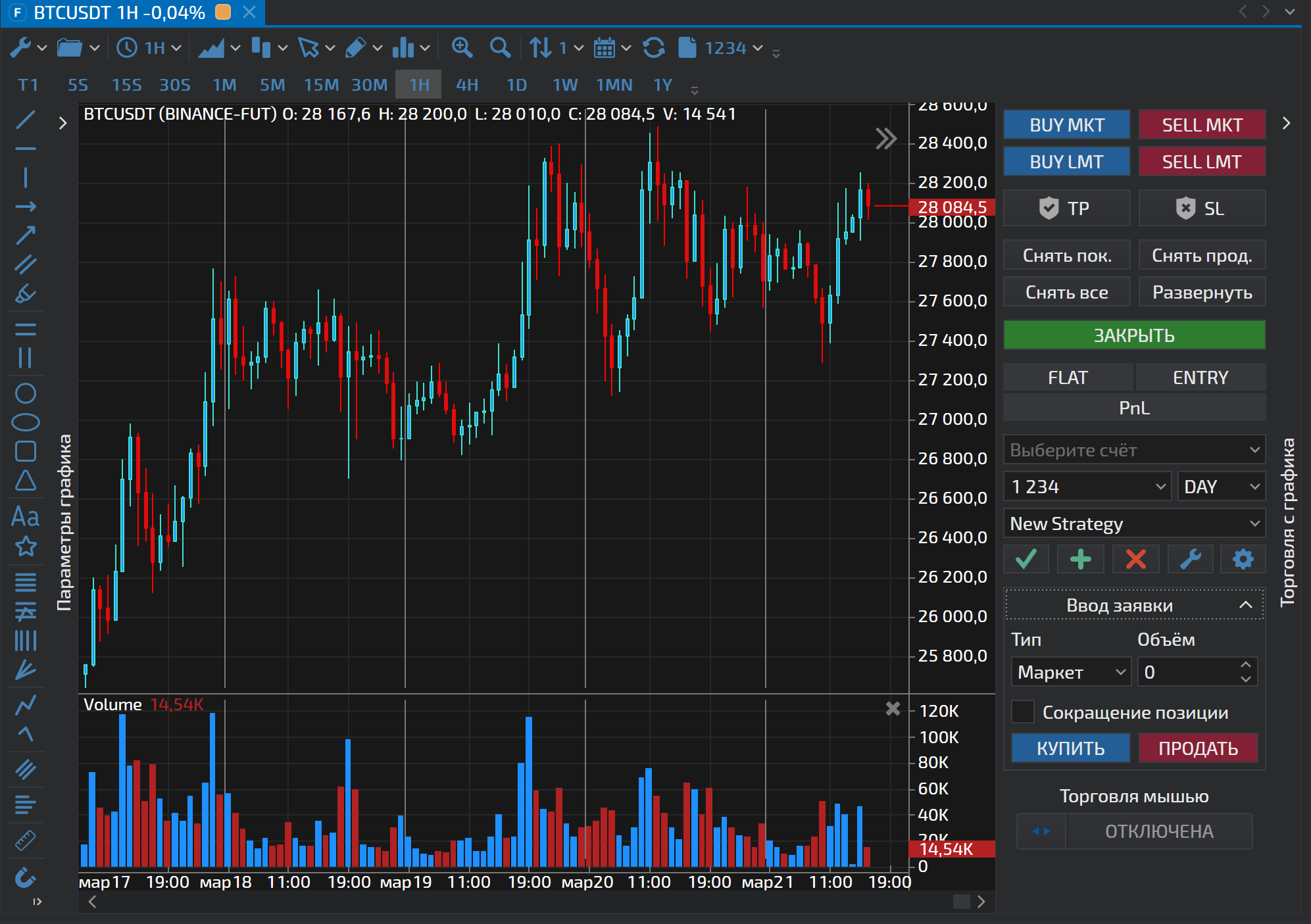Open the blue gear strategy settings
This screenshot has width=1311, height=924.
pos(1243,559)
